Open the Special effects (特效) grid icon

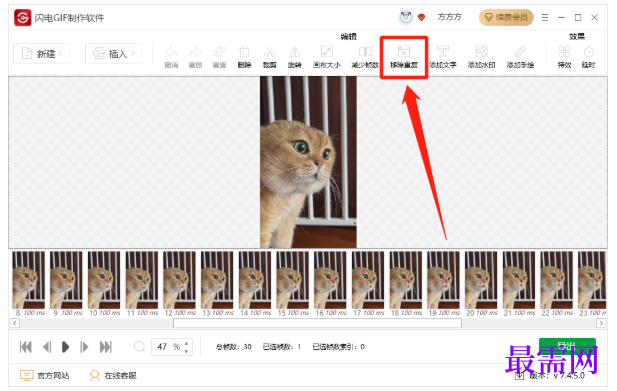click(x=564, y=52)
